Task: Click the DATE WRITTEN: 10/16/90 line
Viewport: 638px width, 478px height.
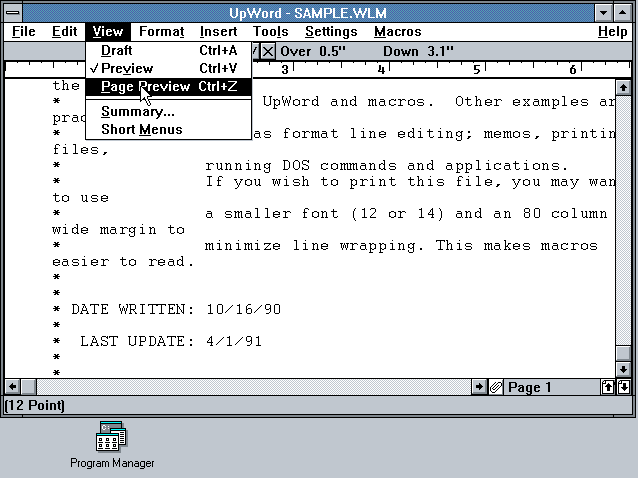Action: pos(167,310)
